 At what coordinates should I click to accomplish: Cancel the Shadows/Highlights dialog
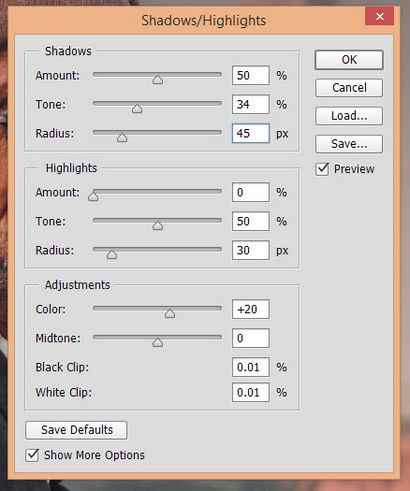point(349,88)
